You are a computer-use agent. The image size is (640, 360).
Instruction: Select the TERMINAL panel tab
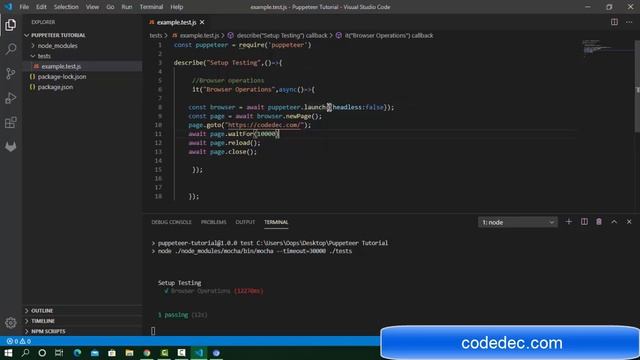[276, 222]
